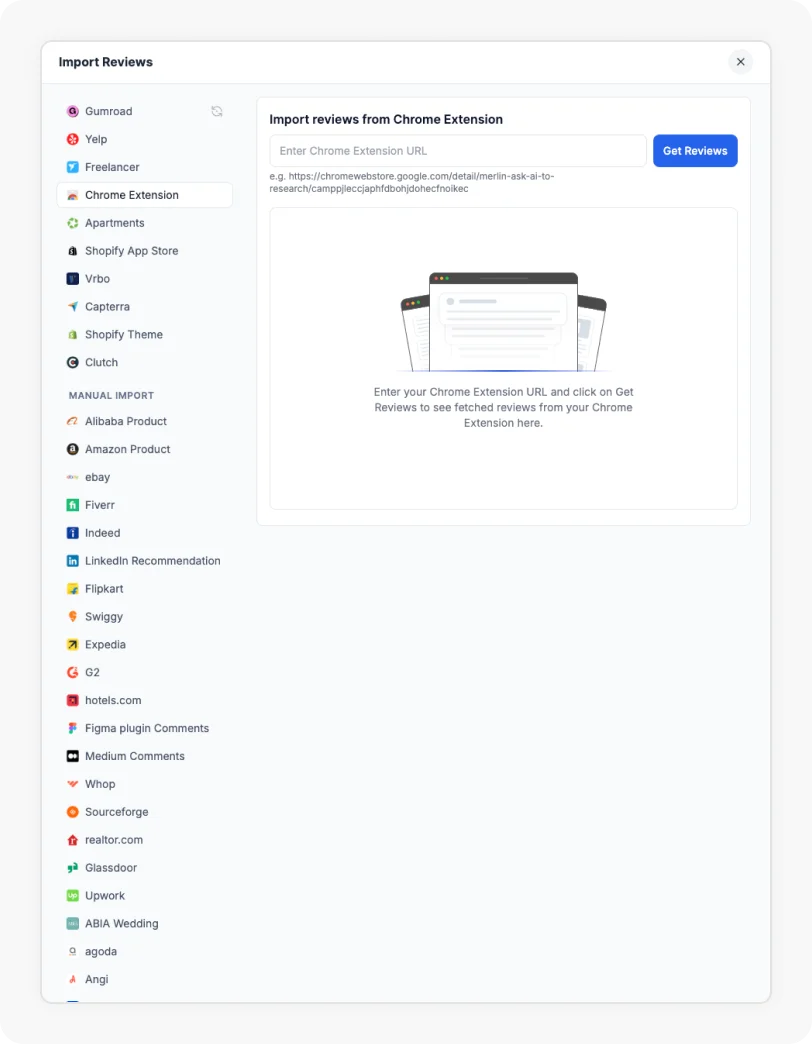Select the Fiverr green icon
This screenshot has width=812, height=1044.
(x=73, y=505)
